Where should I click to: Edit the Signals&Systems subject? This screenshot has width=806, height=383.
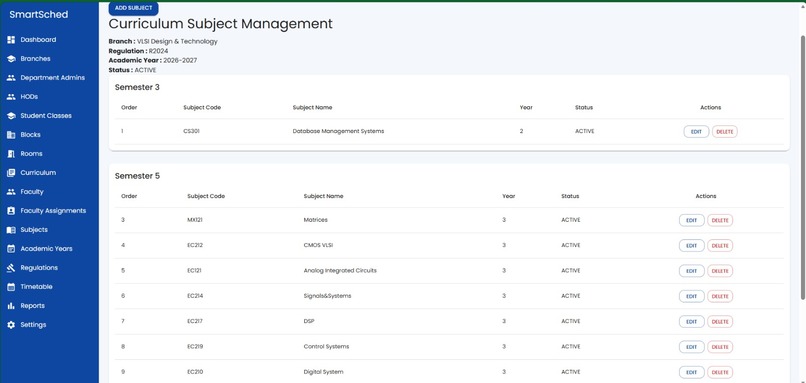tap(691, 296)
